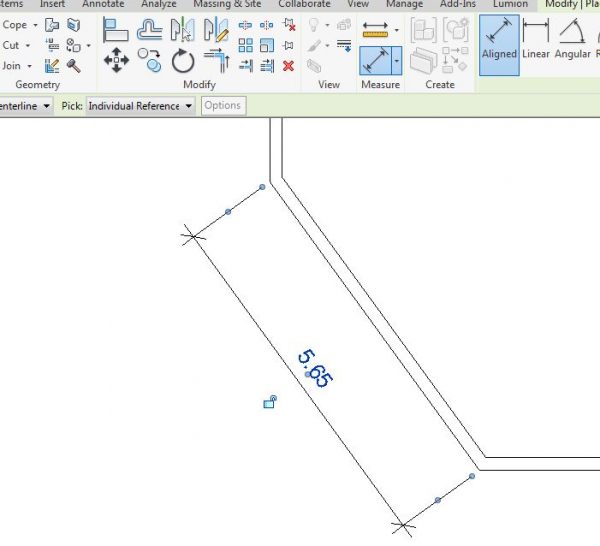Expand the Cope dropdown arrow
The height and width of the screenshot is (546, 600).
pos(36,25)
